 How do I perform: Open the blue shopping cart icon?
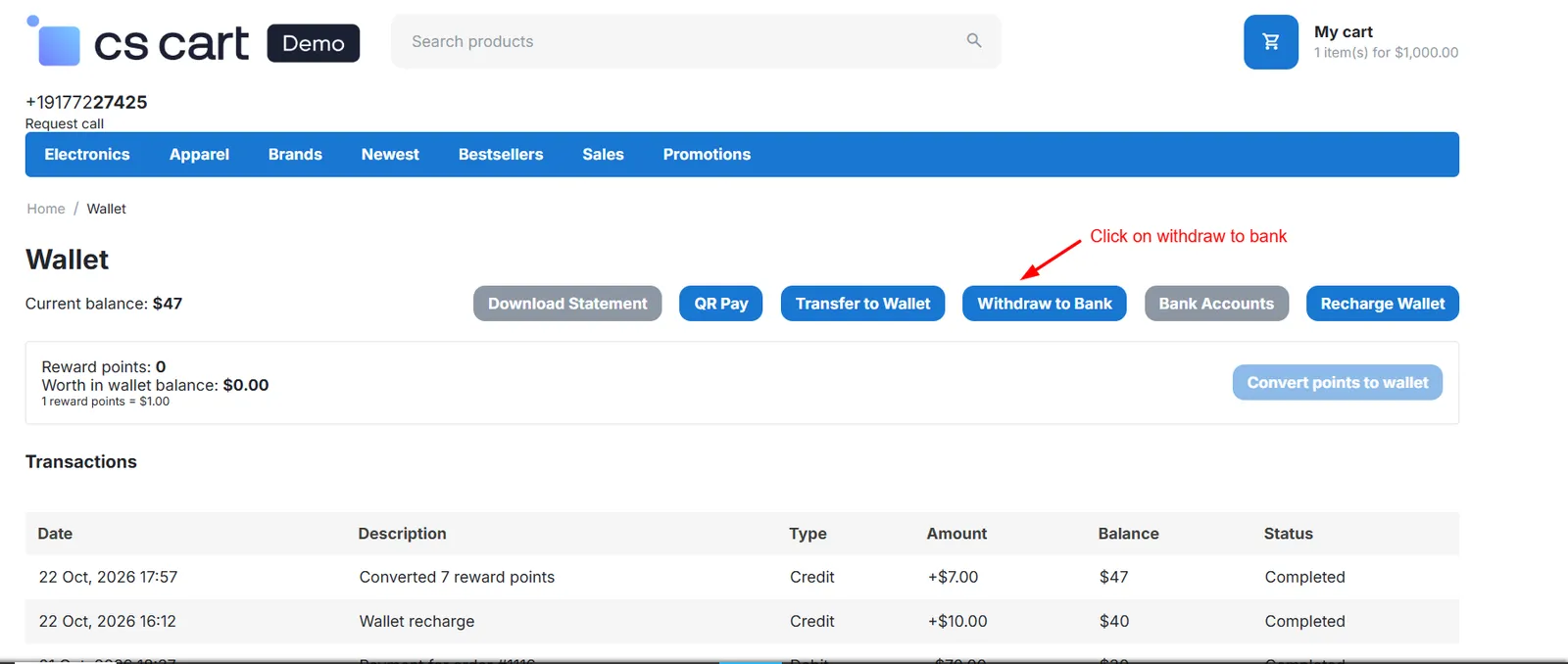click(1271, 42)
